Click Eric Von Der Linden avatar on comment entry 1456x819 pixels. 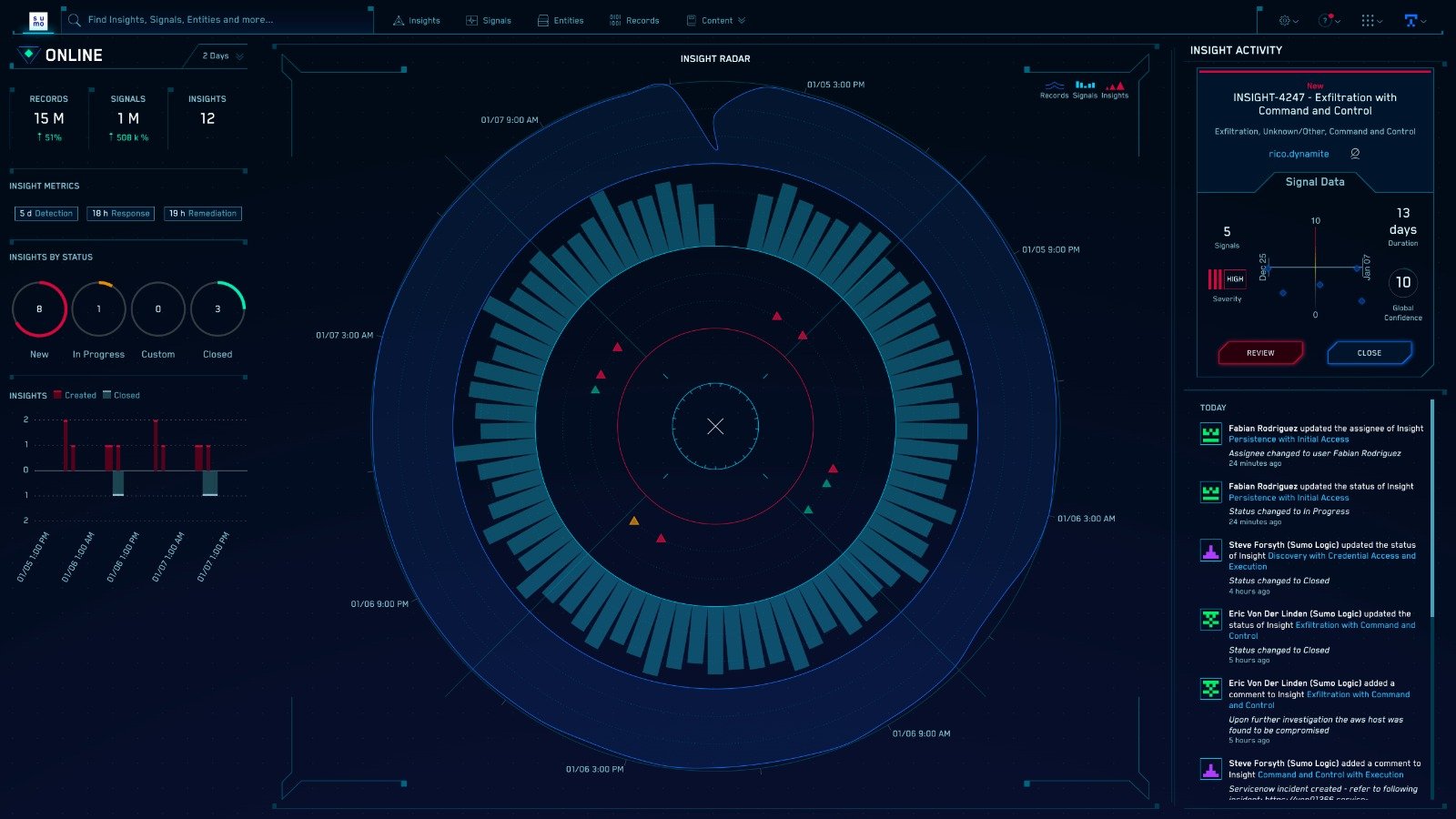1210,689
